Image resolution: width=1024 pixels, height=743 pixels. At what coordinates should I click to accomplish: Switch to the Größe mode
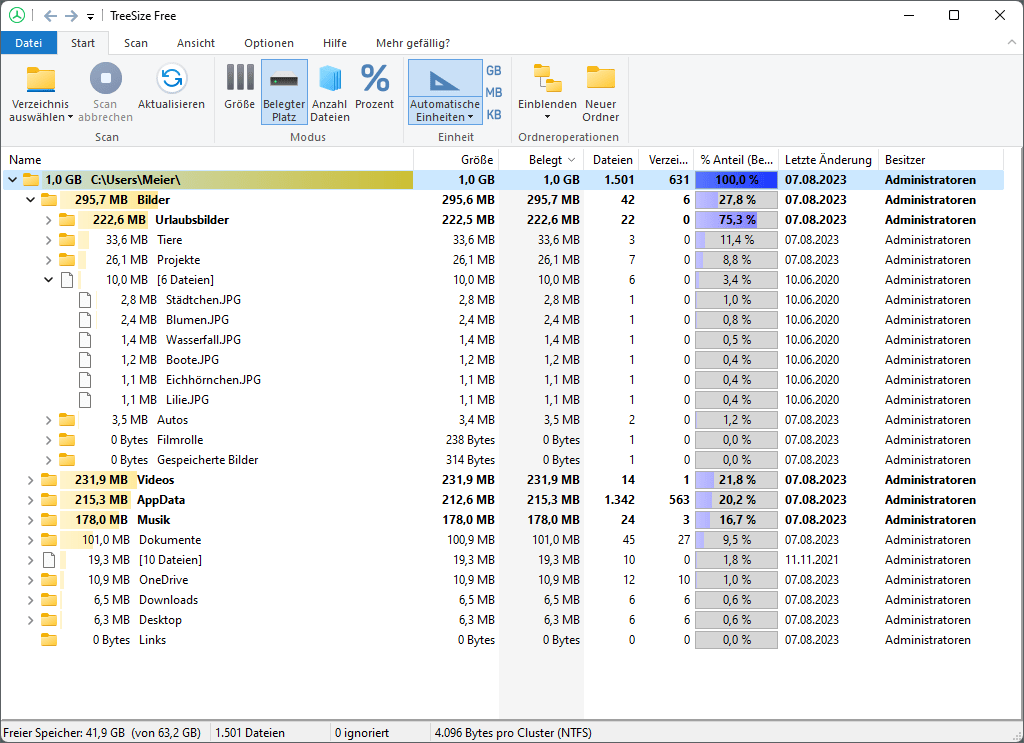coord(240,86)
